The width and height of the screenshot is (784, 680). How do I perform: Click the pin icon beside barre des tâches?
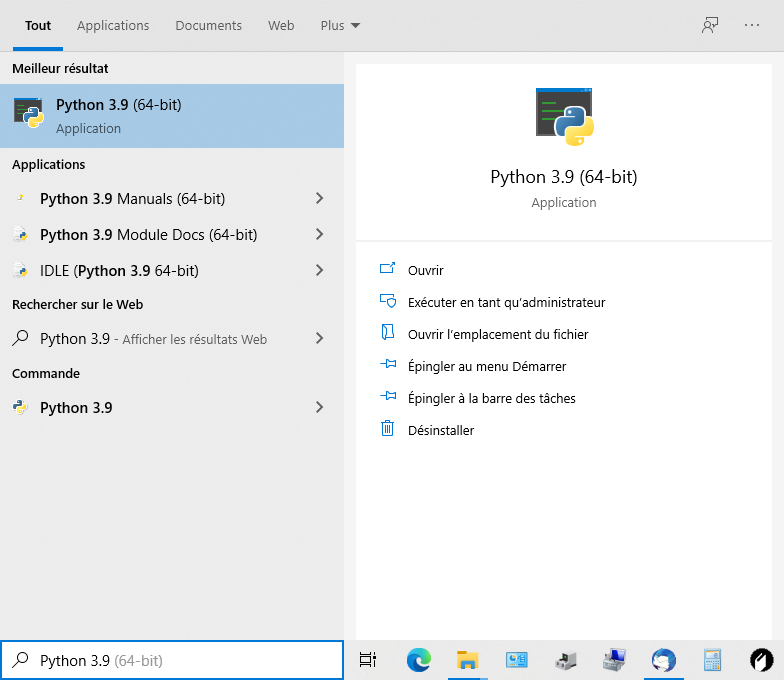tap(388, 396)
